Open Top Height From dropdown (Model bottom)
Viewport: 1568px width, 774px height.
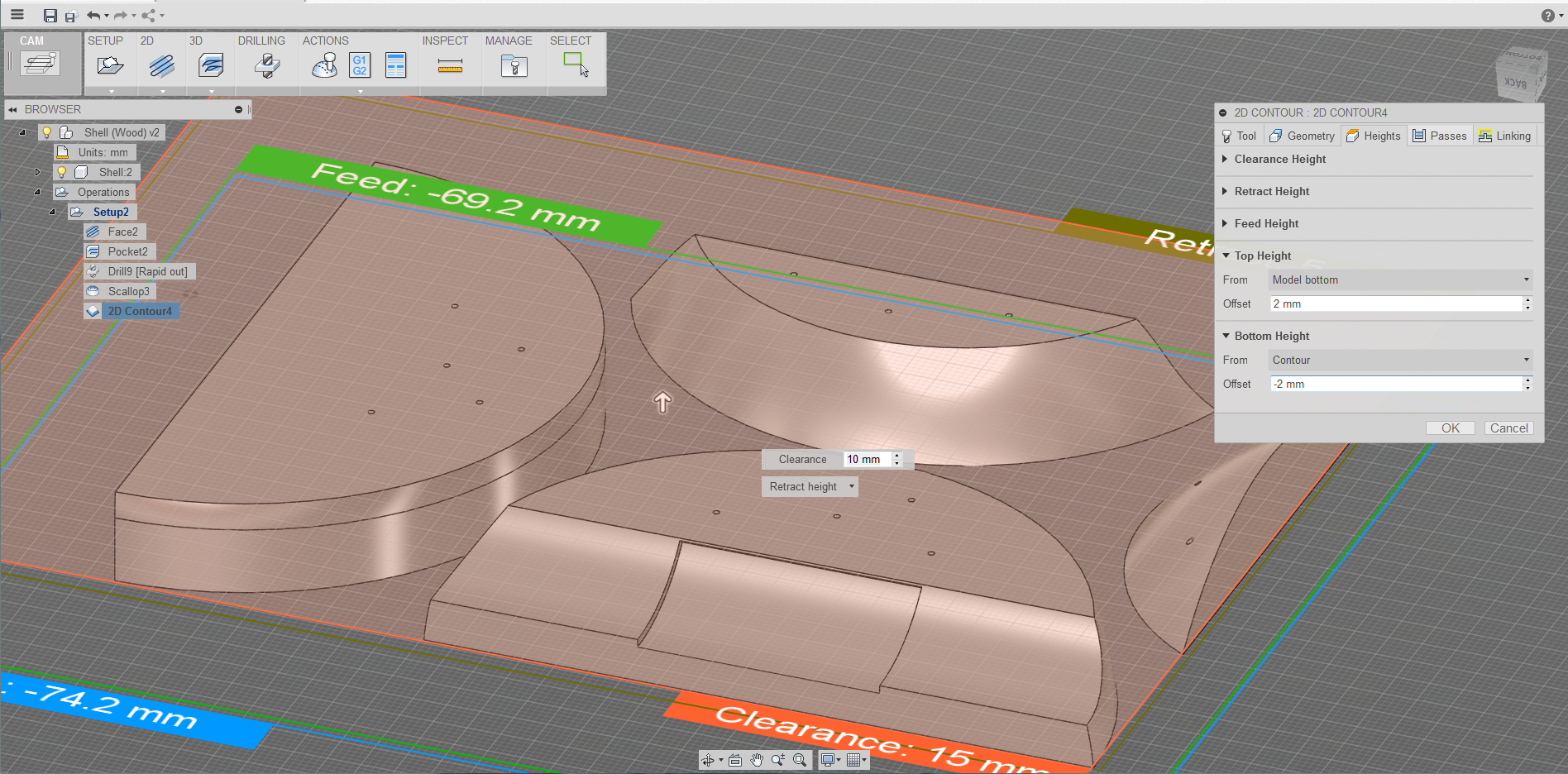pyautogui.click(x=1400, y=279)
